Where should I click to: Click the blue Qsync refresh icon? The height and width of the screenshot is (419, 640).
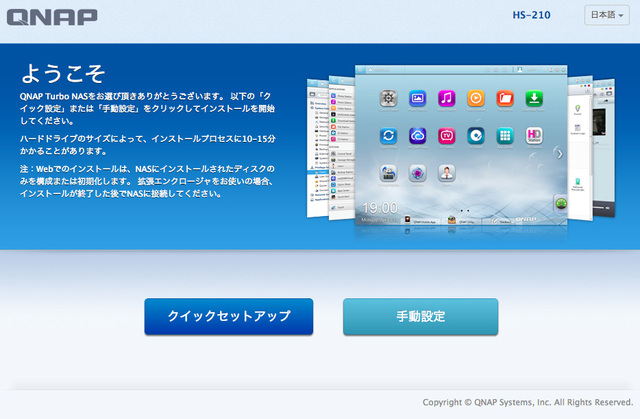click(x=388, y=135)
